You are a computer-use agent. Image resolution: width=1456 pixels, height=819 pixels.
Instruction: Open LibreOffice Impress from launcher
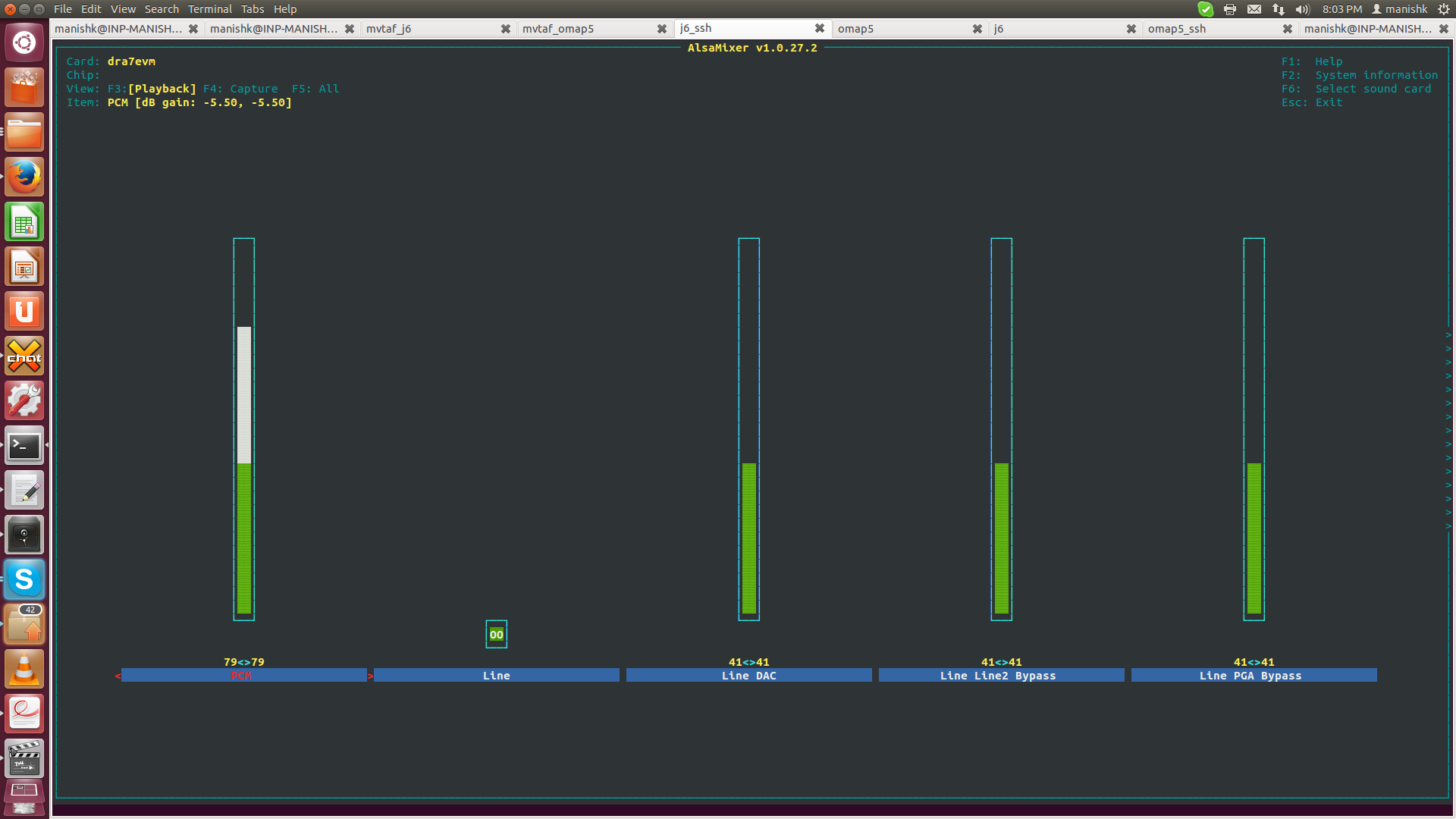[24, 266]
